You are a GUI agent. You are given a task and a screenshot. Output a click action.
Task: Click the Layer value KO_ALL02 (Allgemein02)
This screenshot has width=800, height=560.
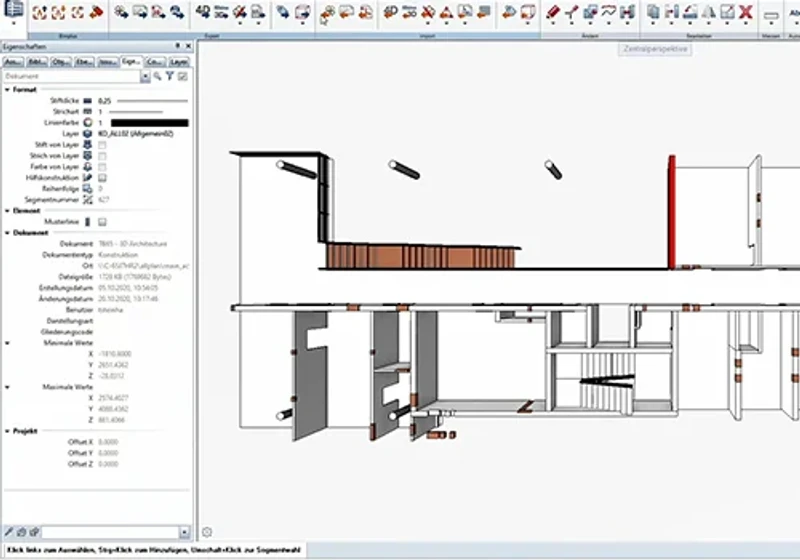(136, 134)
